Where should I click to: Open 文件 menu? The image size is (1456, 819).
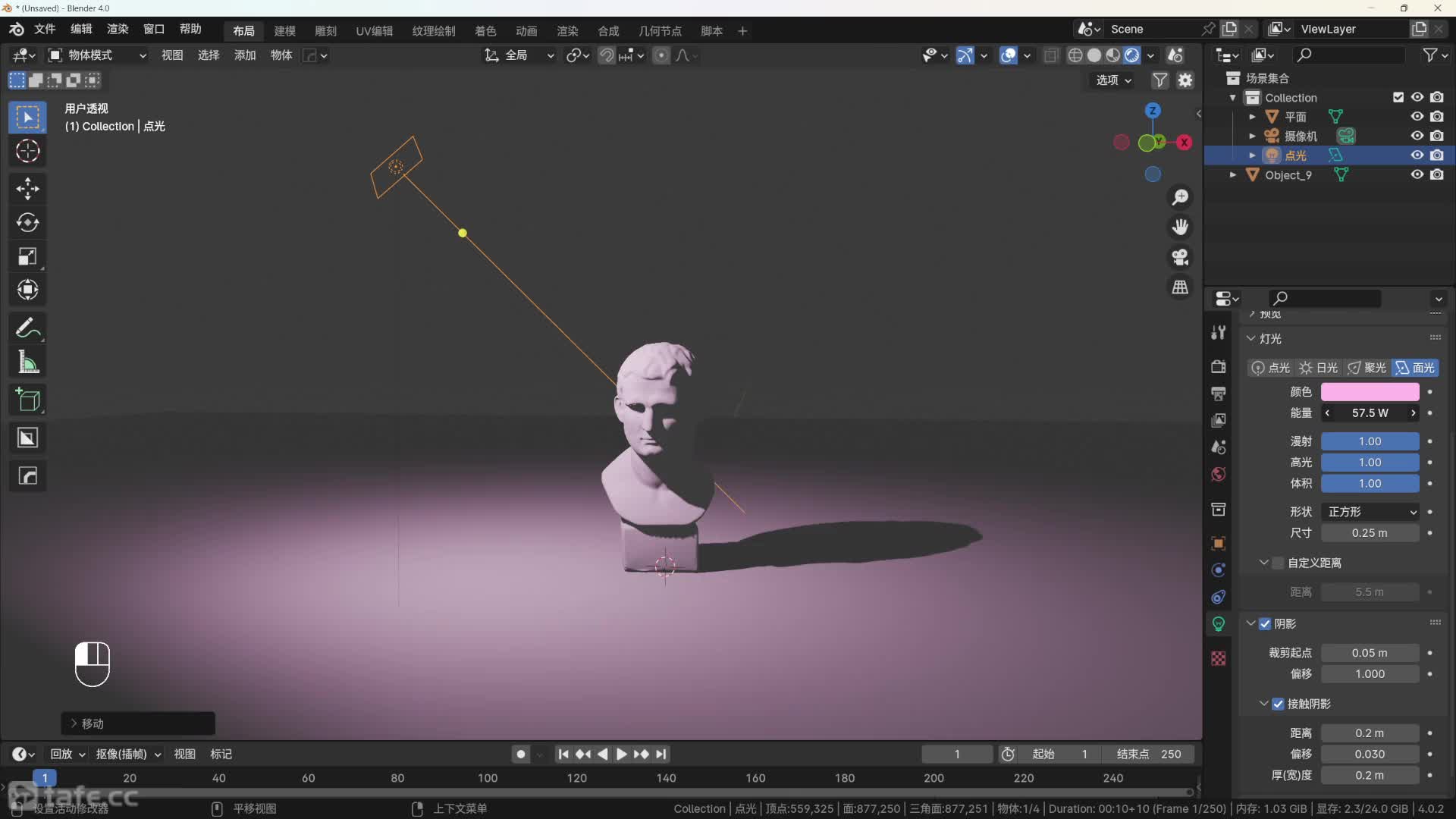coord(45,29)
